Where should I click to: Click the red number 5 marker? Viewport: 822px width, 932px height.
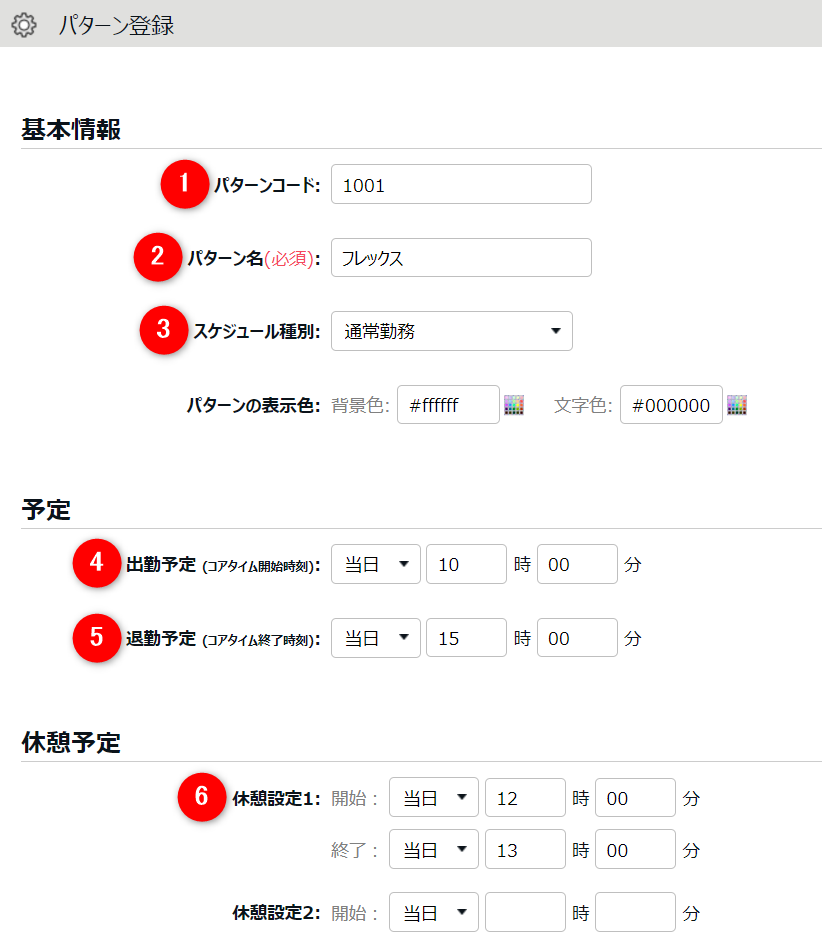pyautogui.click(x=97, y=638)
